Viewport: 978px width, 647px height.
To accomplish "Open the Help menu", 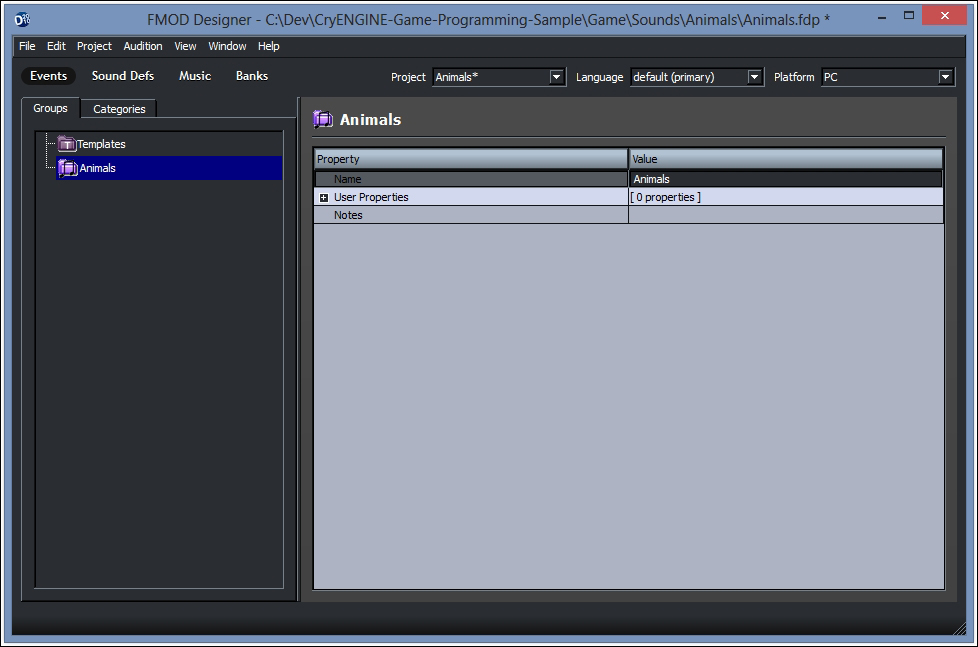I will click(x=269, y=46).
